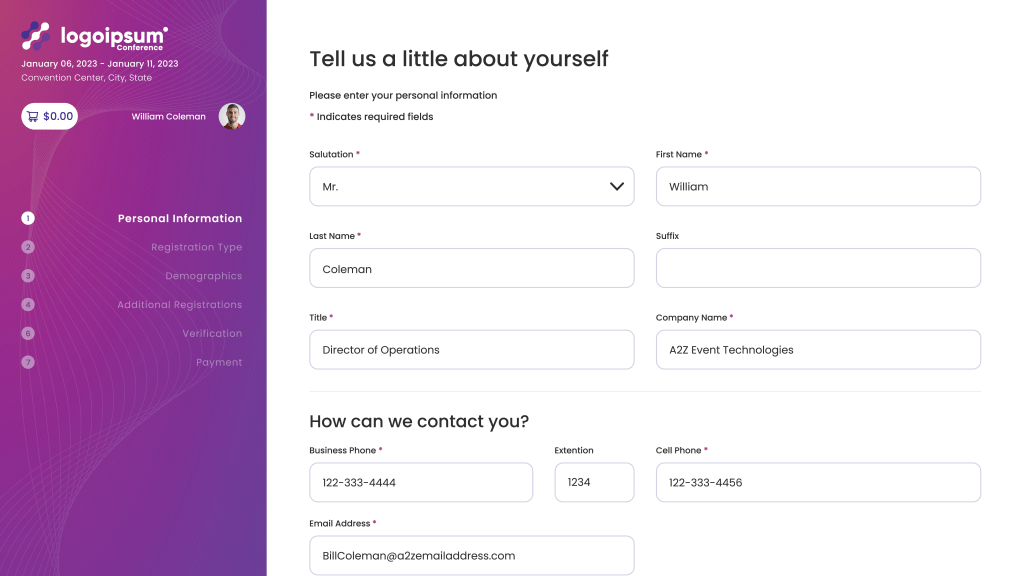Open the Demographics step
The image size is (1024, 576).
203,276
